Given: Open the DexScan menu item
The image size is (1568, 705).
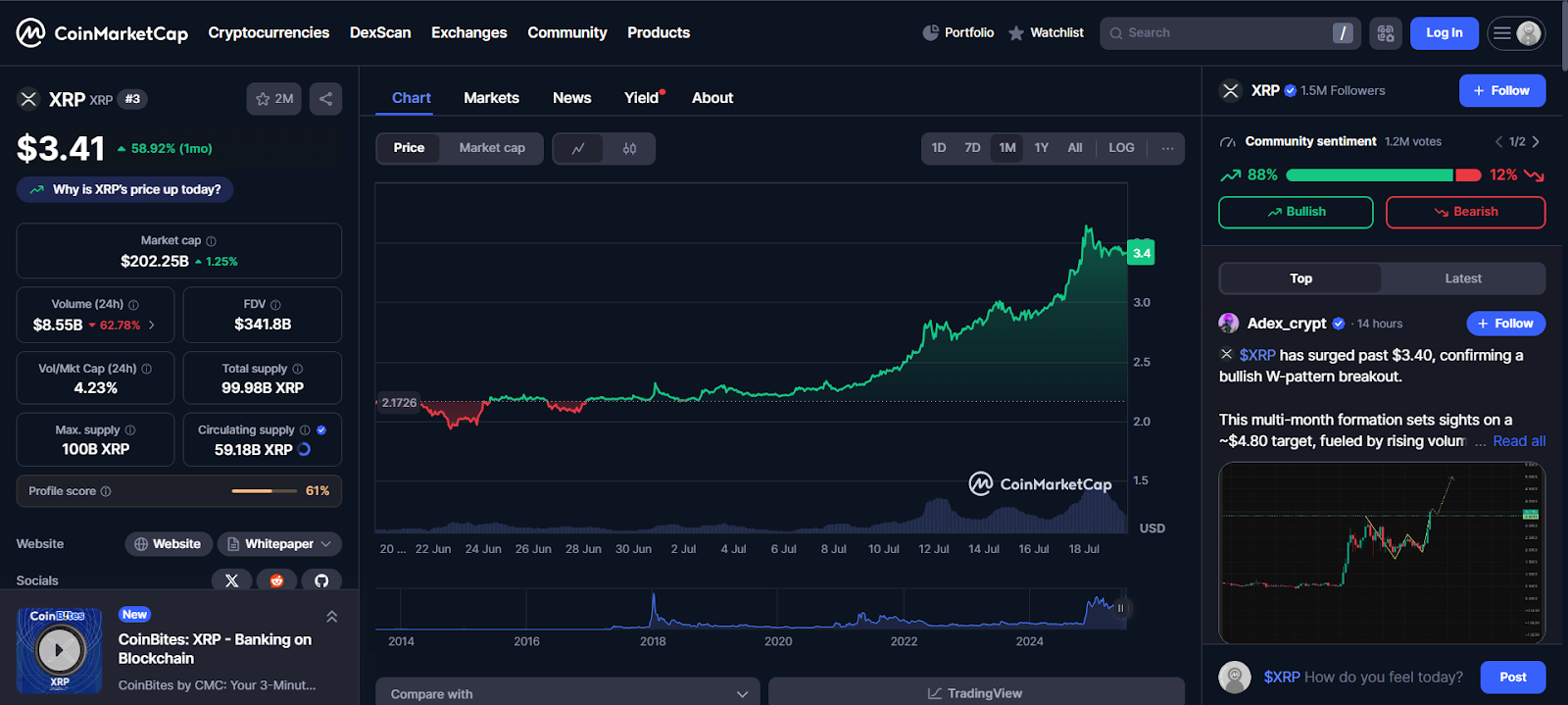Looking at the screenshot, I should point(380,32).
